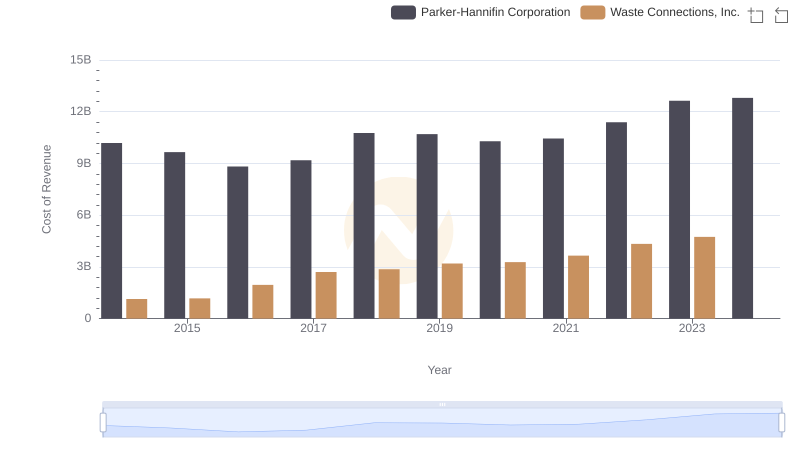This screenshot has height=461, width=800.
Task: Click the 9B y-axis label
Action: (84, 163)
